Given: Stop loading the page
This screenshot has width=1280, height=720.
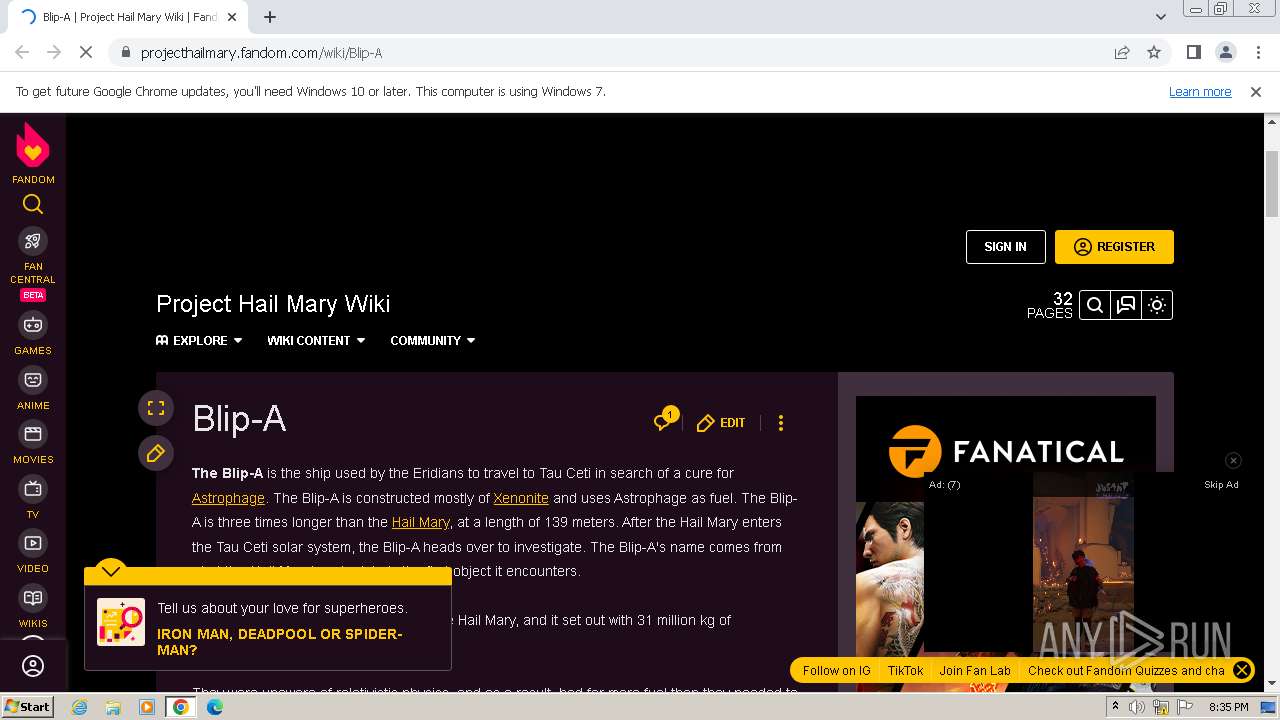Looking at the screenshot, I should tap(85, 53).
